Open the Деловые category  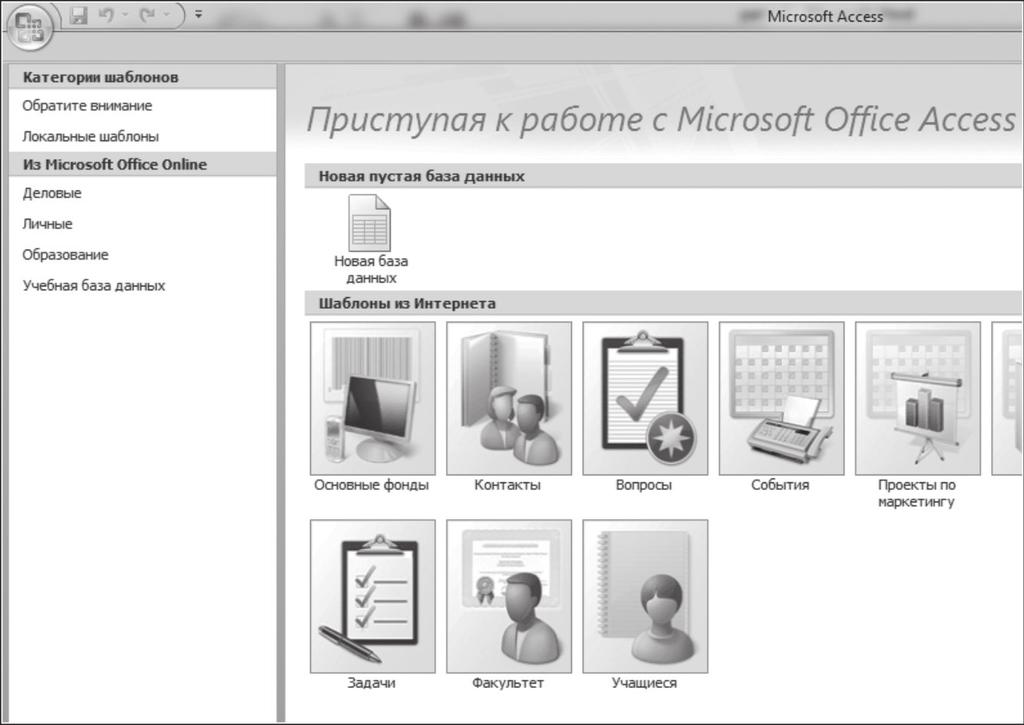click(52, 193)
